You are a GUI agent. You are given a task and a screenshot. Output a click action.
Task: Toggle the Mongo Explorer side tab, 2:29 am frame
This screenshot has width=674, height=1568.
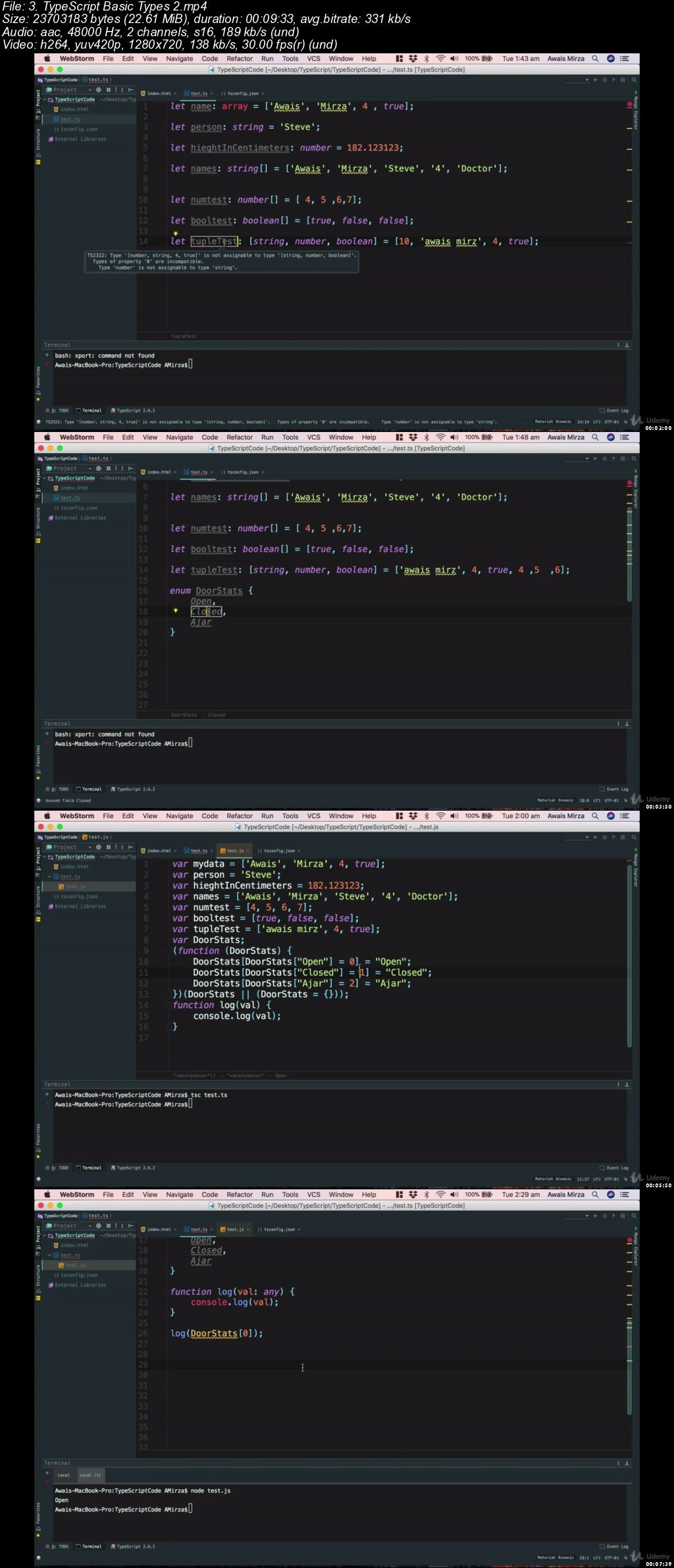coord(636,1248)
